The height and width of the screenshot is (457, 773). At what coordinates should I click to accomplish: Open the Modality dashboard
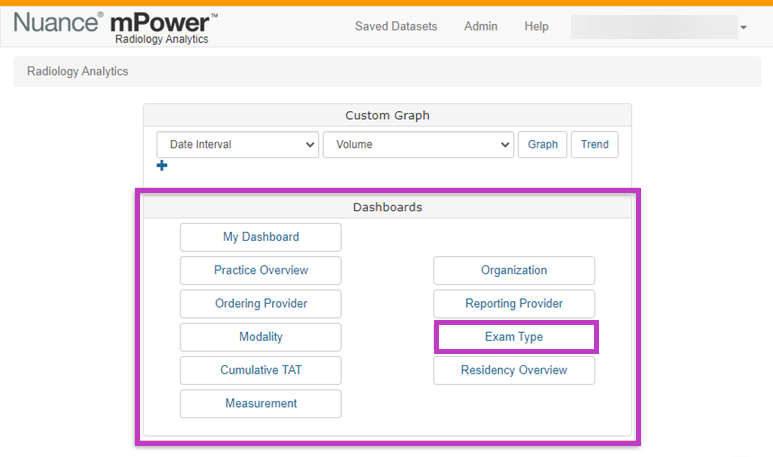261,337
